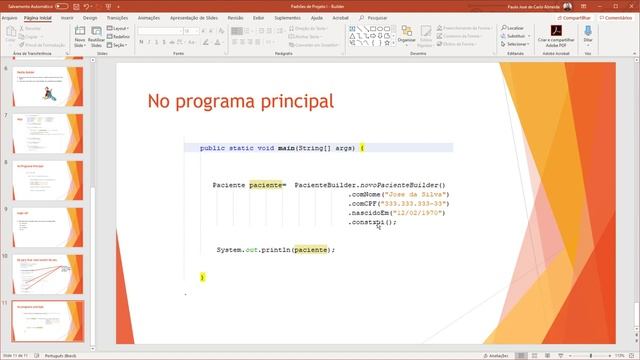Click the slide title 'No programa principal'
The image size is (640, 360).
241,101
